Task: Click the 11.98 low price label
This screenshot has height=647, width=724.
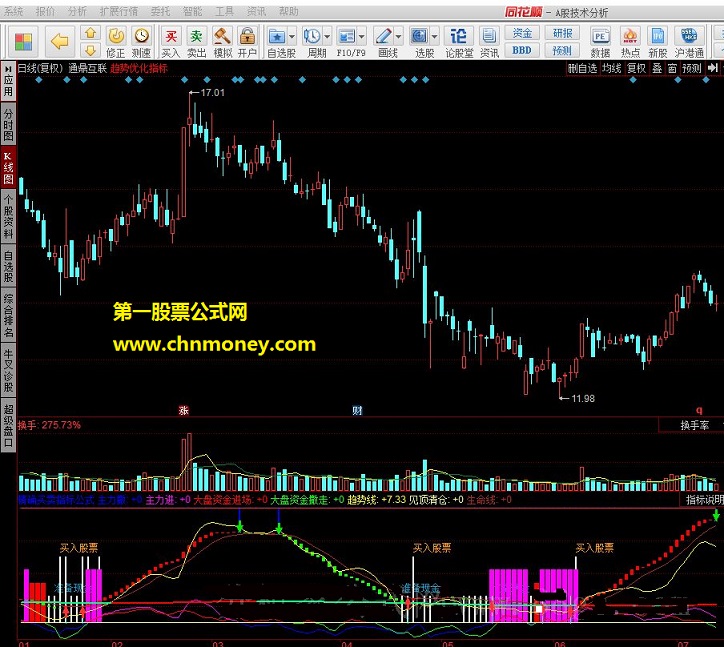Action: point(583,398)
